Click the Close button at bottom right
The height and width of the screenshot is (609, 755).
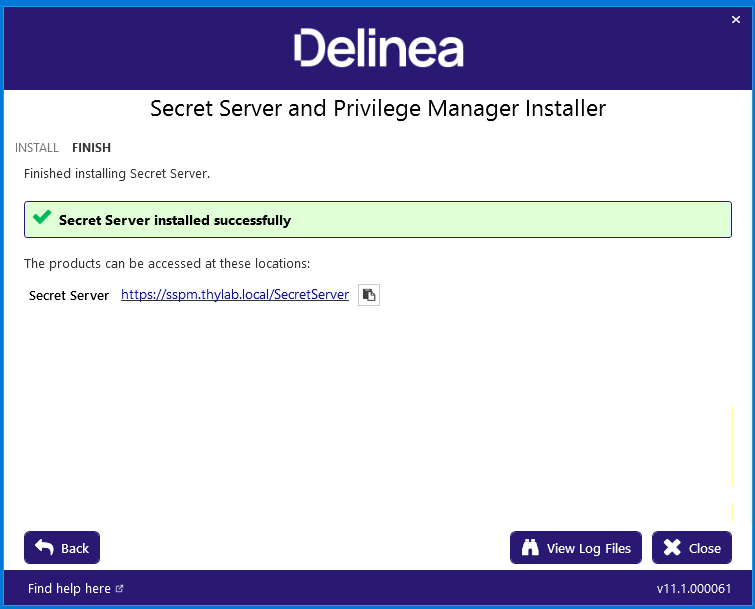[692, 547]
